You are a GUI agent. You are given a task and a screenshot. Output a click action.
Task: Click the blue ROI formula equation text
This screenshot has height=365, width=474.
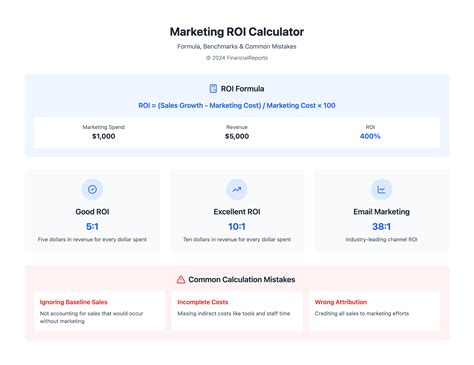pos(237,105)
